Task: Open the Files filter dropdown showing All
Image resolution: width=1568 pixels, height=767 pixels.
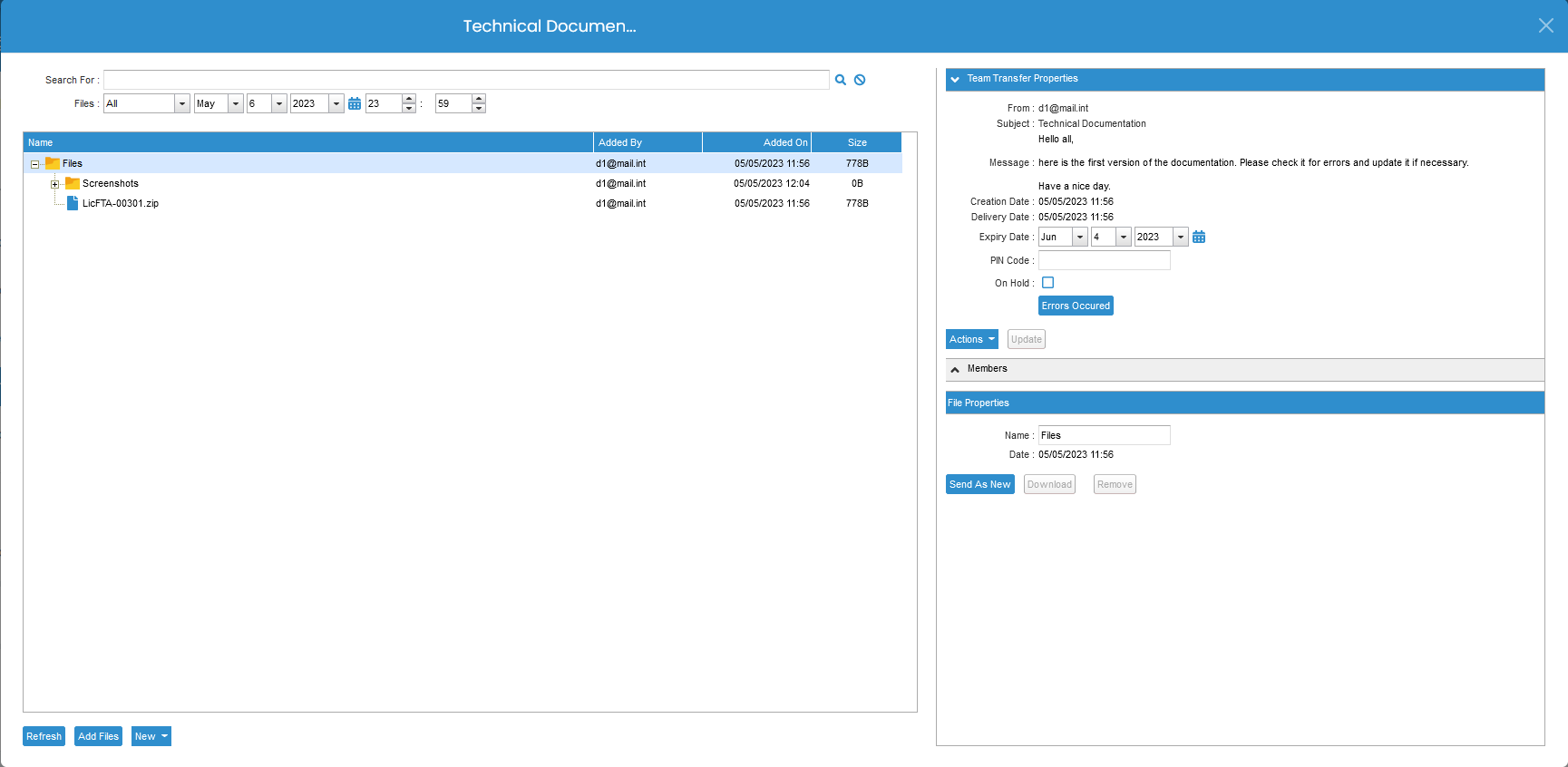Action: (182, 103)
